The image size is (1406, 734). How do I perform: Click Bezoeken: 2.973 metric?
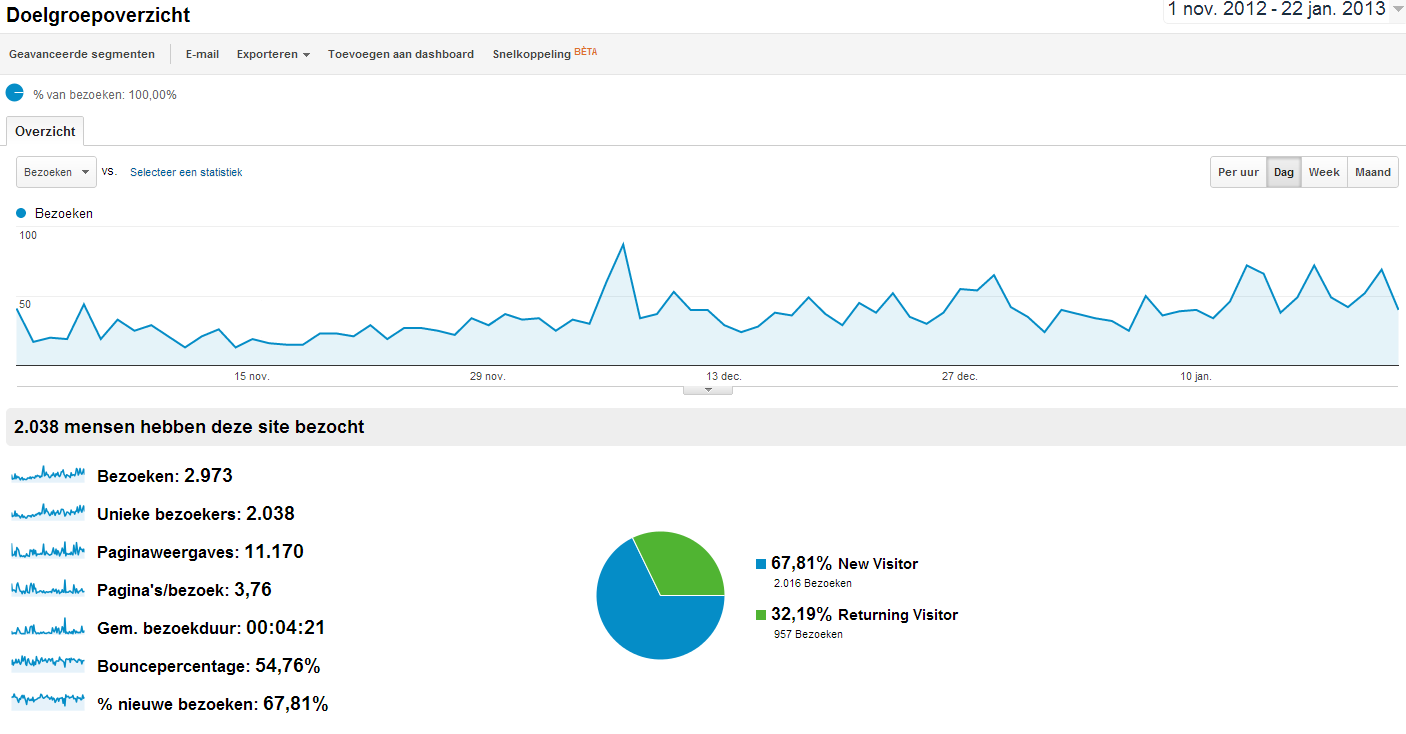coord(165,476)
